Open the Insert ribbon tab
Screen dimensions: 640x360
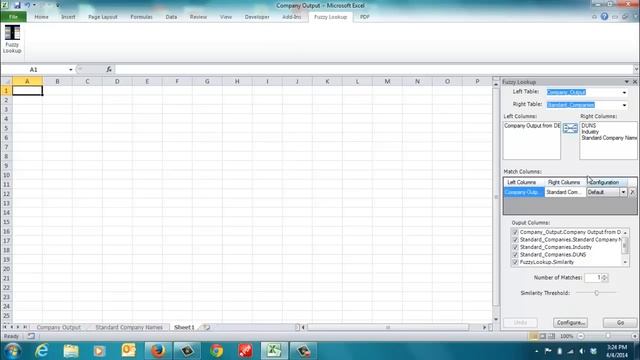click(68, 17)
